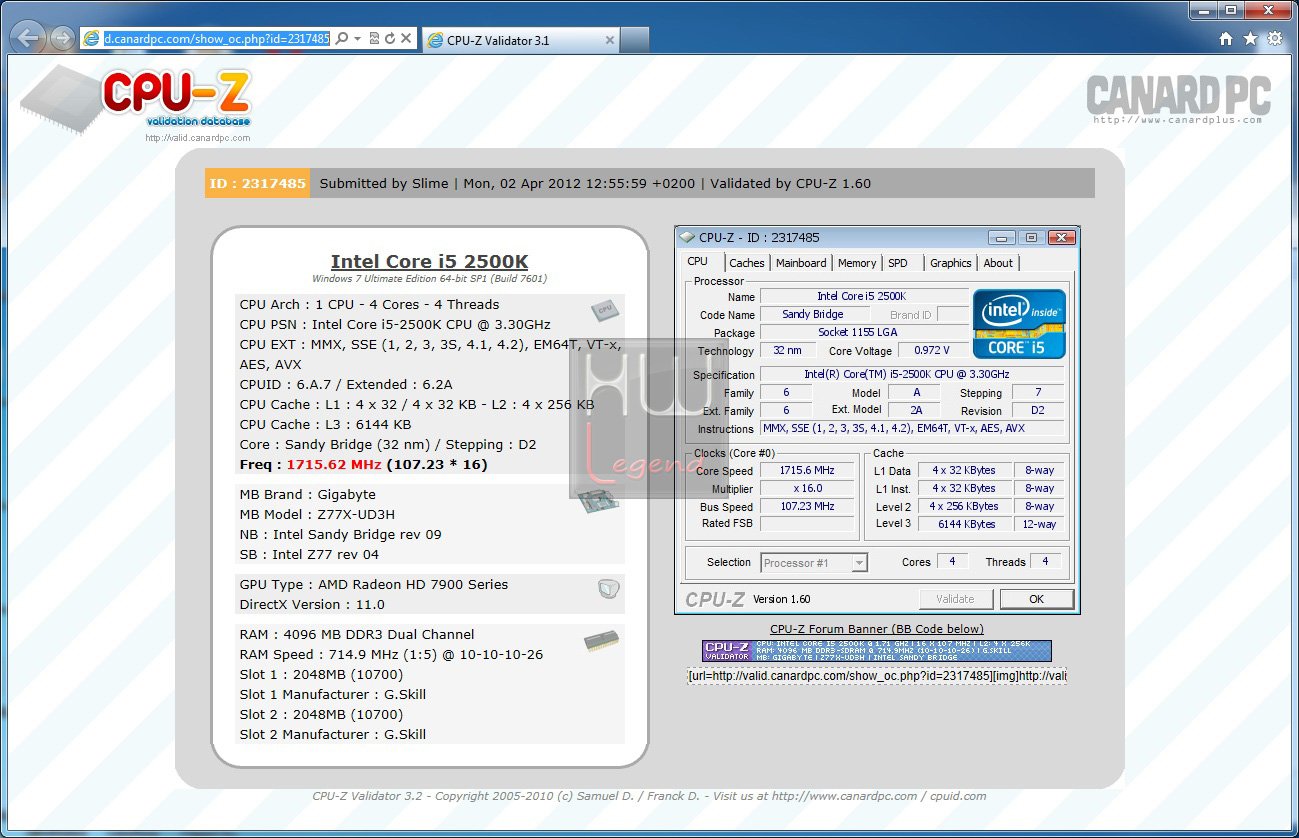Click the Validate button
The height and width of the screenshot is (838, 1299).
[x=955, y=599]
